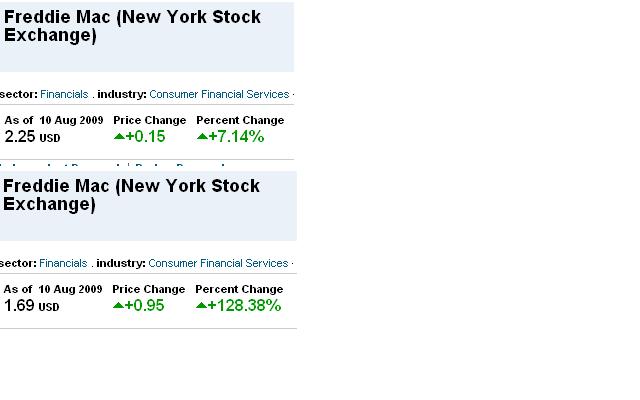The image size is (640, 400).
Task: Click the As of 10 Aug 2009 date above 2.25
Action: (x=54, y=120)
